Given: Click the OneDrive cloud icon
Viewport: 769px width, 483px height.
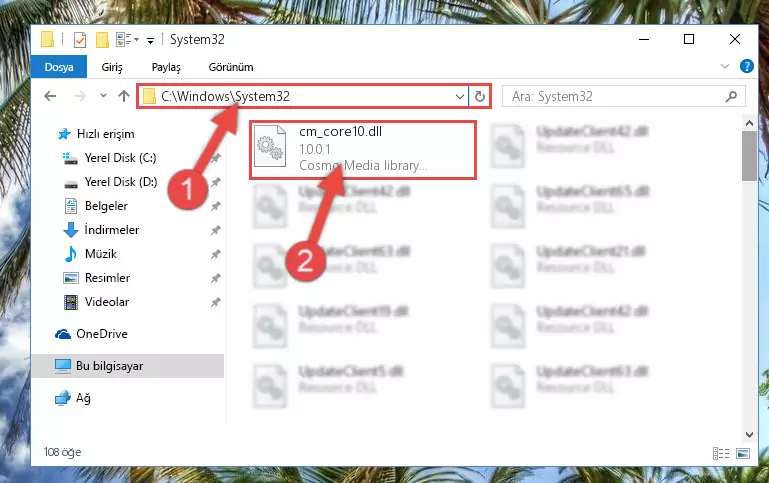Looking at the screenshot, I should pyautogui.click(x=63, y=334).
